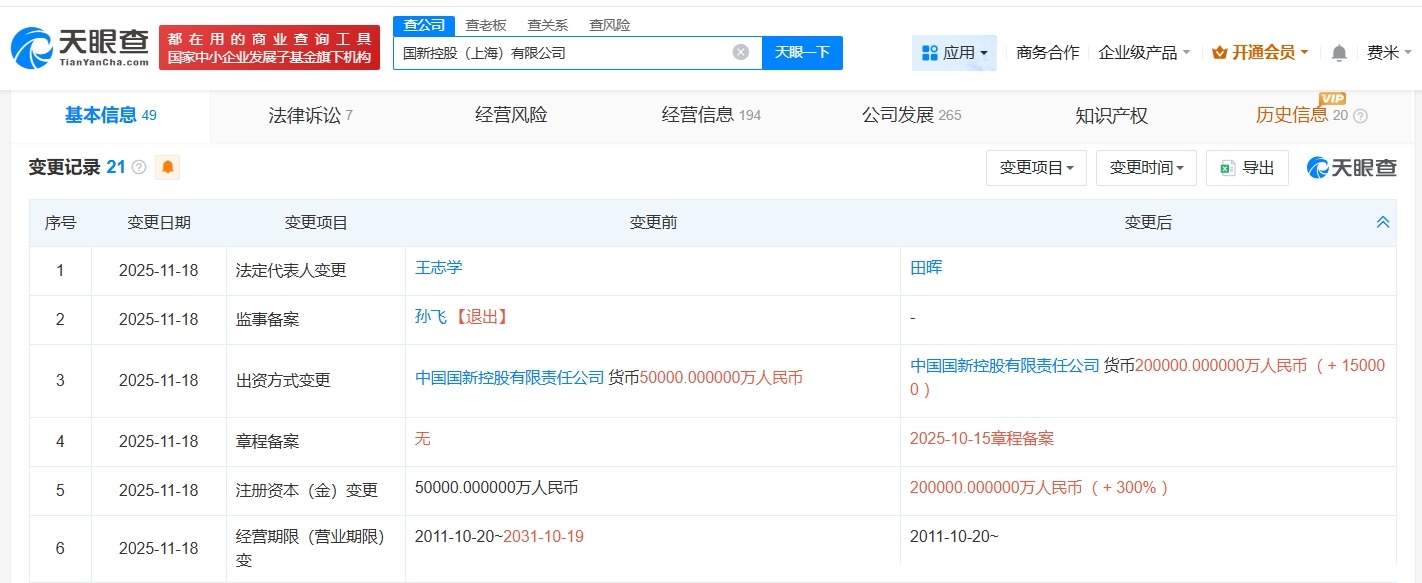Click the question mark icon near 变更记录 21
Screen dimensions: 1422x583
(x=137, y=167)
